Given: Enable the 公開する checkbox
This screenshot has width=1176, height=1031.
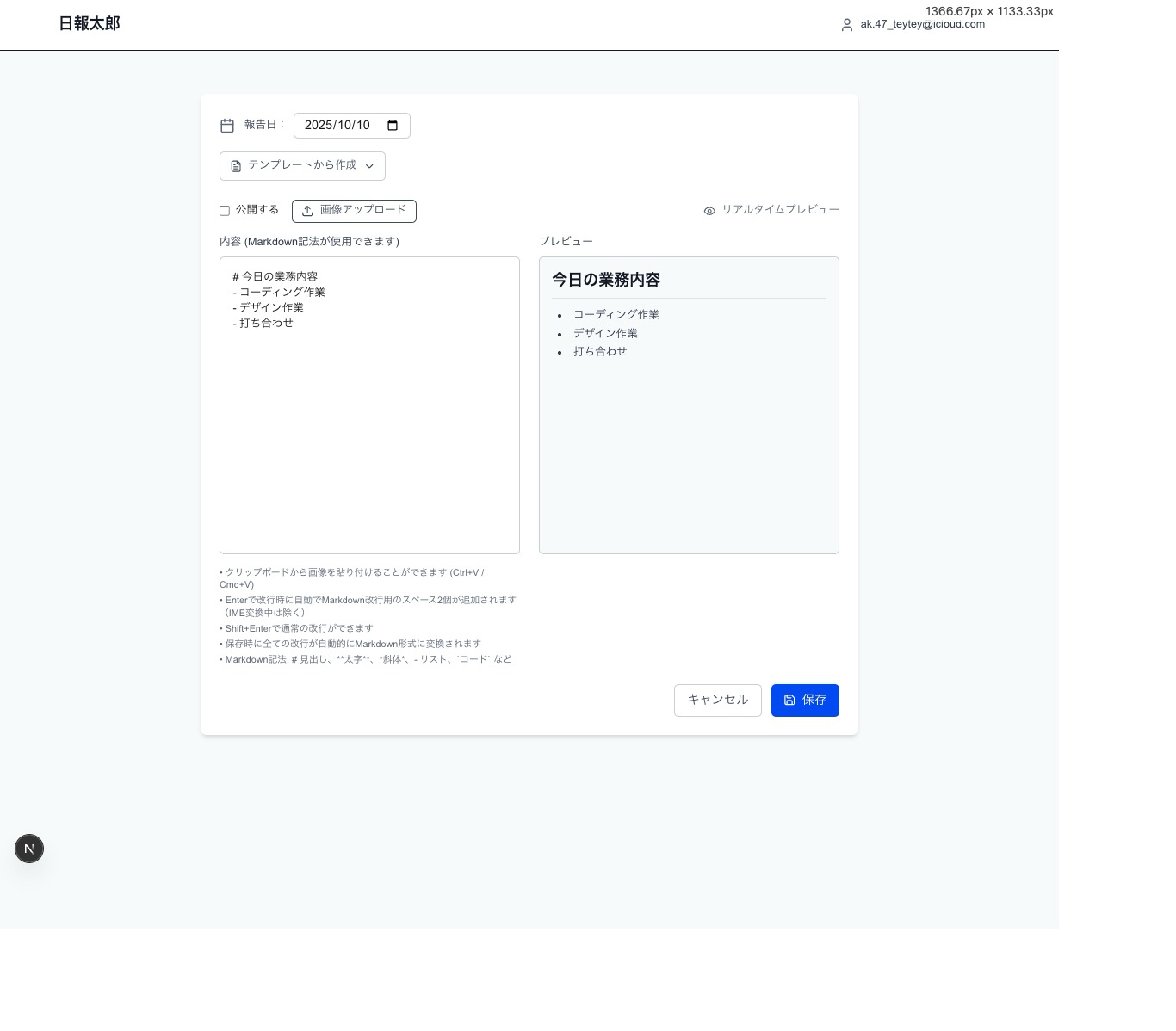Looking at the screenshot, I should [225, 211].
